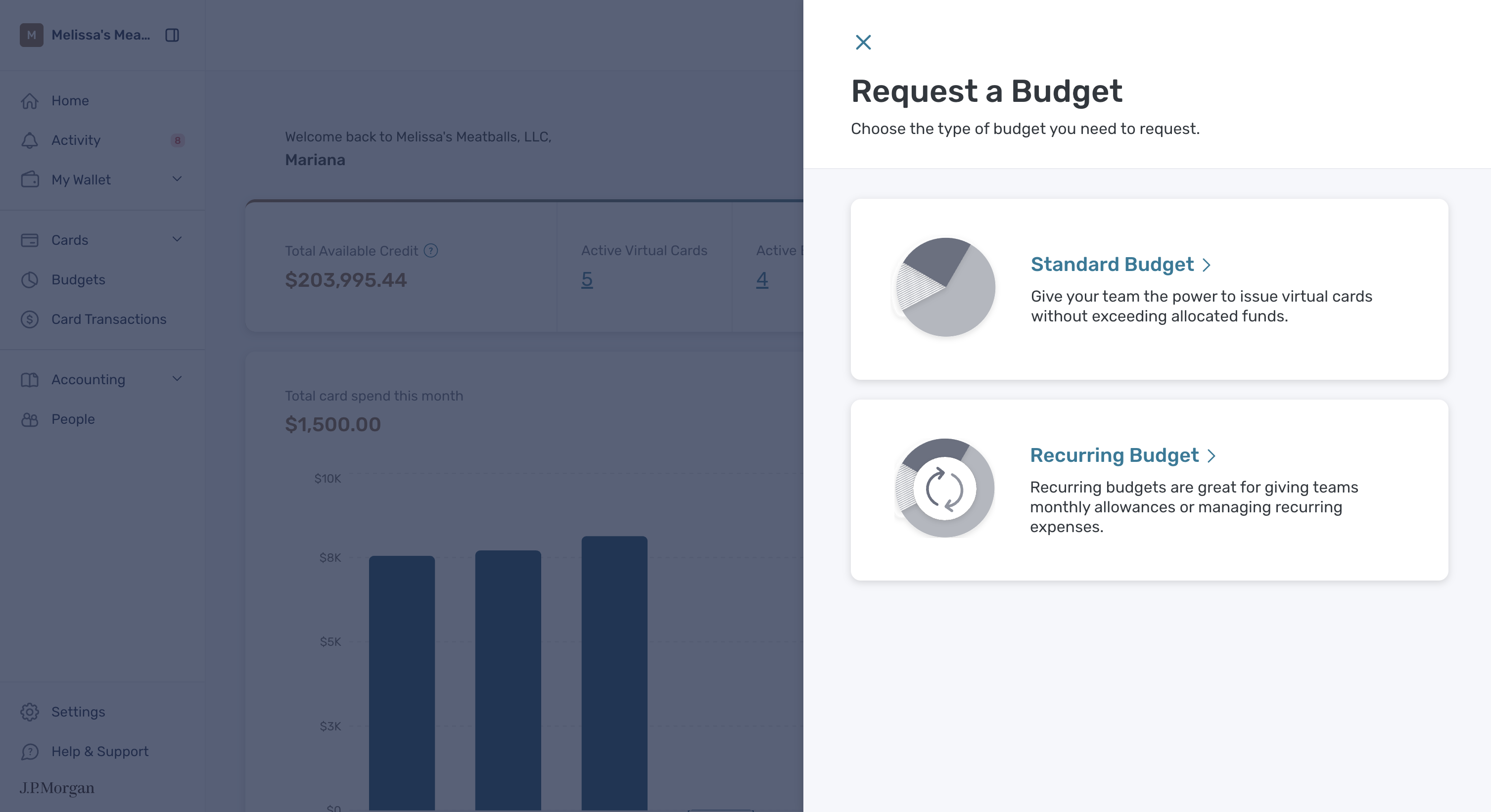Close the Request a Budget panel
This screenshot has width=1491, height=812.
(x=863, y=42)
